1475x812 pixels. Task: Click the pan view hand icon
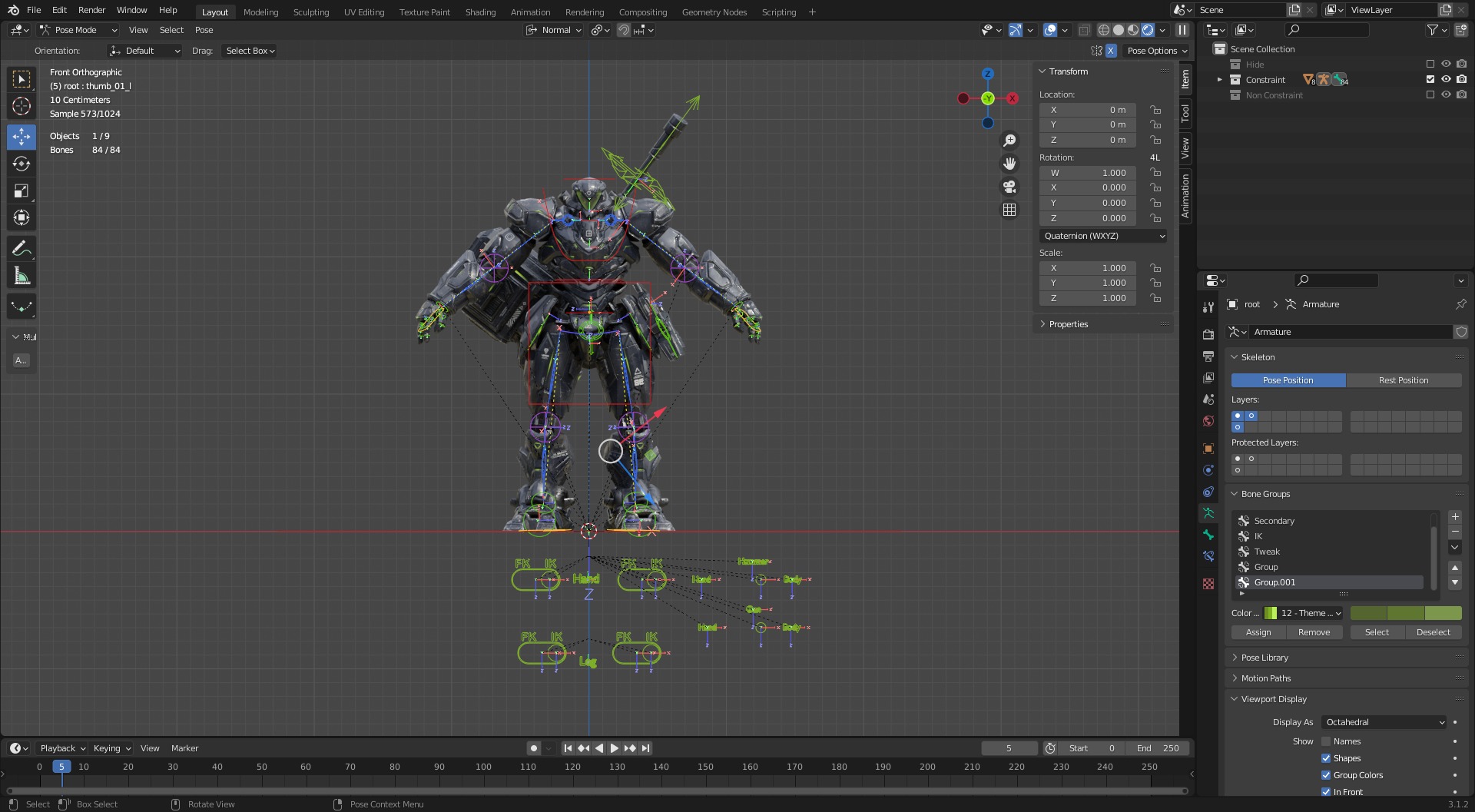click(x=1009, y=164)
